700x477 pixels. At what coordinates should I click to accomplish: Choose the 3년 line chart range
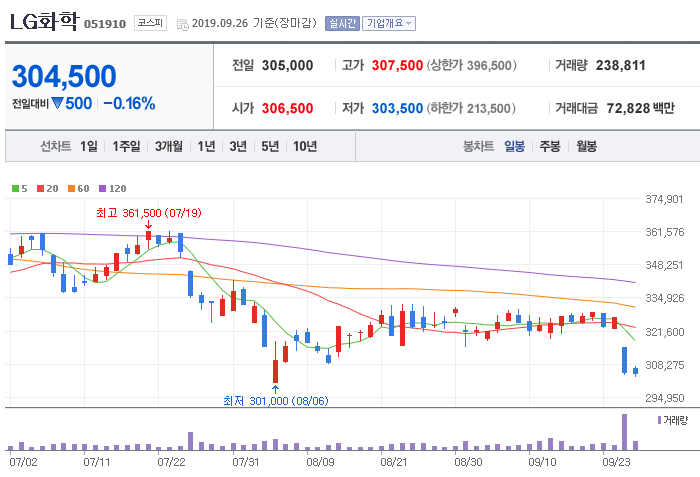[x=237, y=146]
